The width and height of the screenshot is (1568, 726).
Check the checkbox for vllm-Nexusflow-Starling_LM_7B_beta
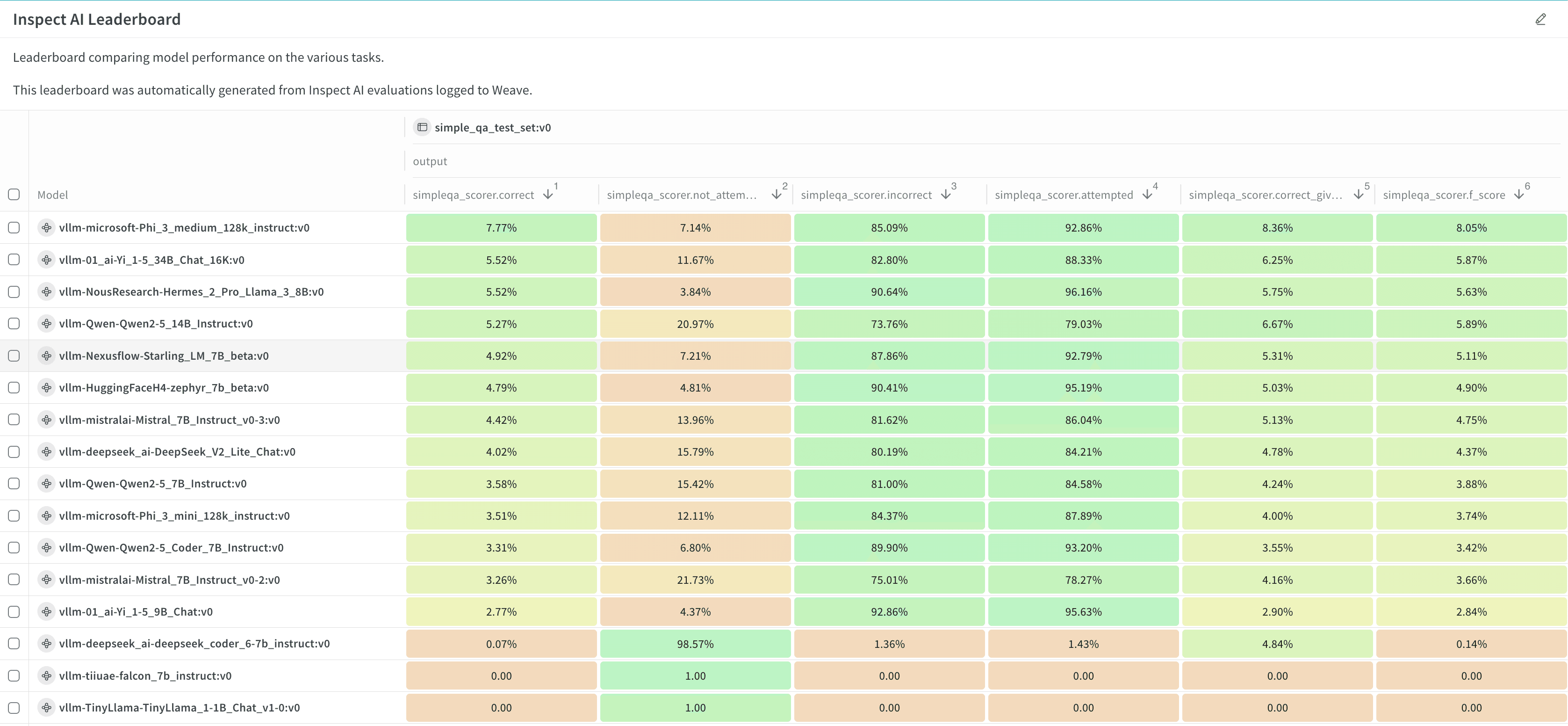click(14, 355)
